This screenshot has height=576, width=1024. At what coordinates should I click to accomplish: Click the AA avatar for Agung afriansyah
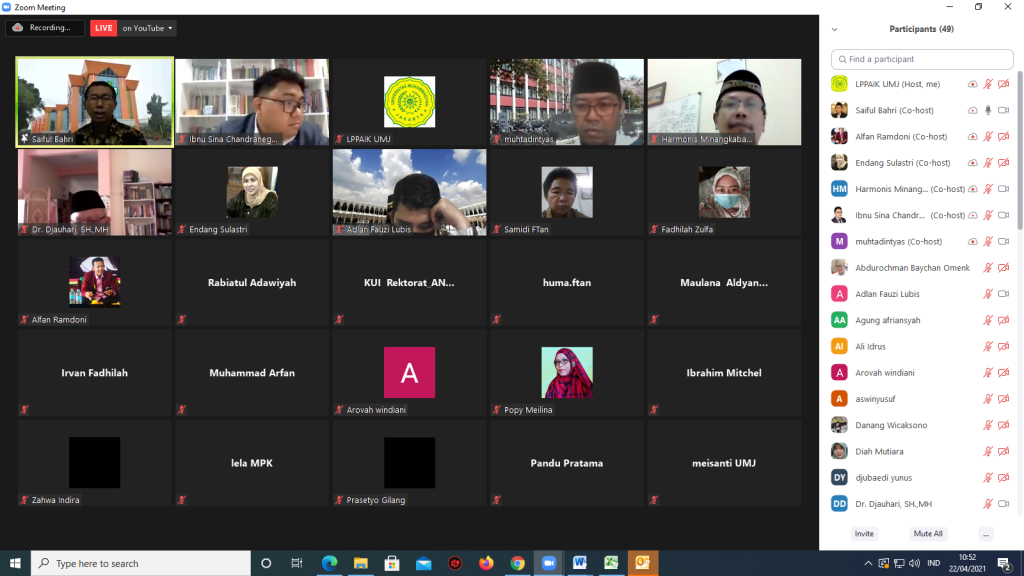[839, 320]
